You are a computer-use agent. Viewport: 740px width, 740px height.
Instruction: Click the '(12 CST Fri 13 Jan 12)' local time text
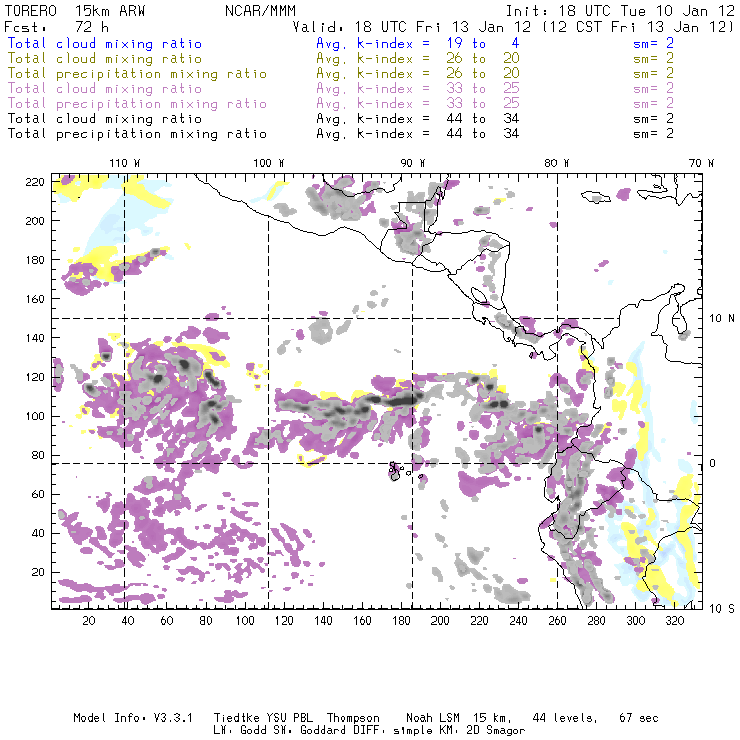click(x=638, y=27)
